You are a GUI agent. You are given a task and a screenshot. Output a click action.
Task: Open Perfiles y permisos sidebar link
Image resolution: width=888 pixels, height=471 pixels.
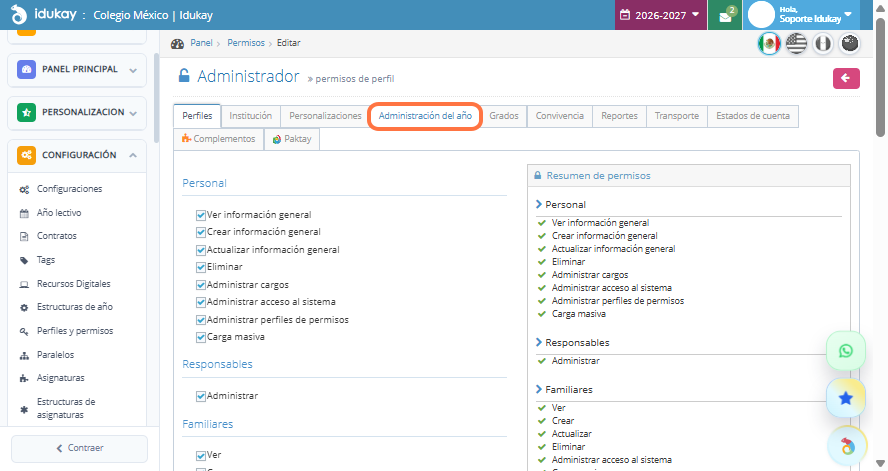click(x=75, y=331)
